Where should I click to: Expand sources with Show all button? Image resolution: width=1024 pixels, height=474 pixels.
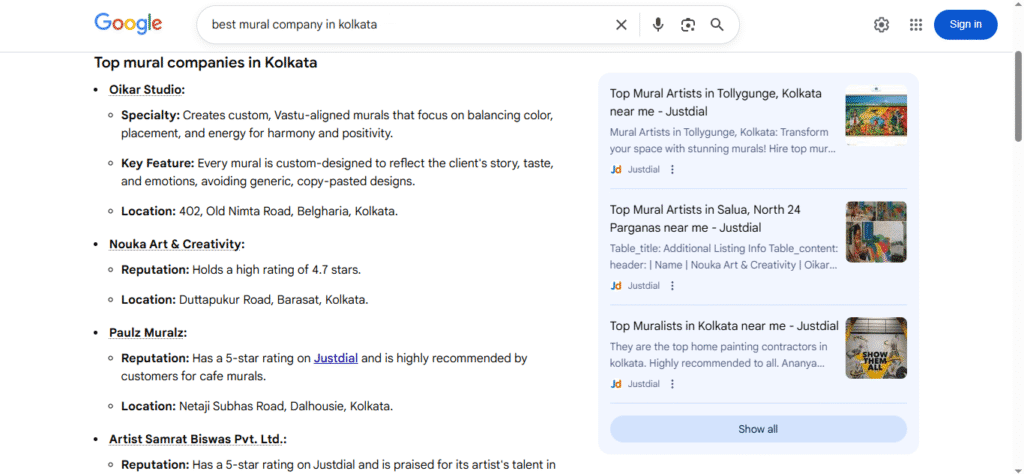pyautogui.click(x=758, y=429)
